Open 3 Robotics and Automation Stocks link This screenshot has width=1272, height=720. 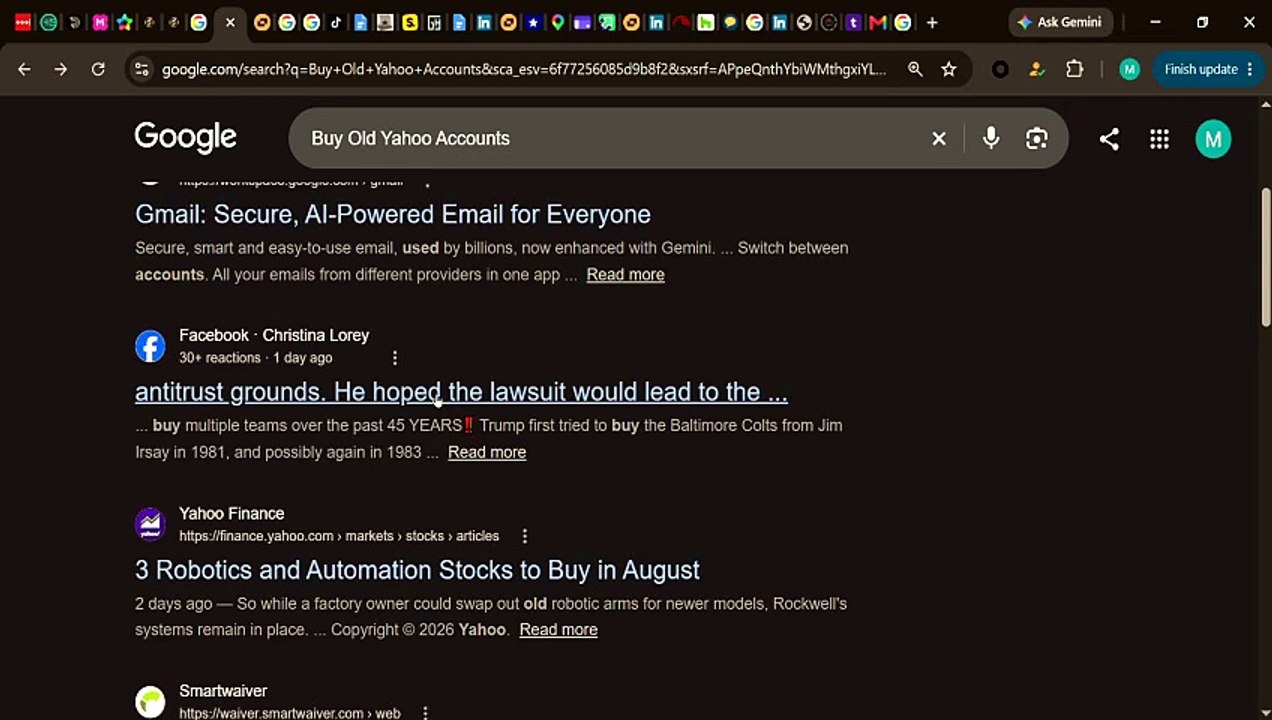[x=417, y=570]
